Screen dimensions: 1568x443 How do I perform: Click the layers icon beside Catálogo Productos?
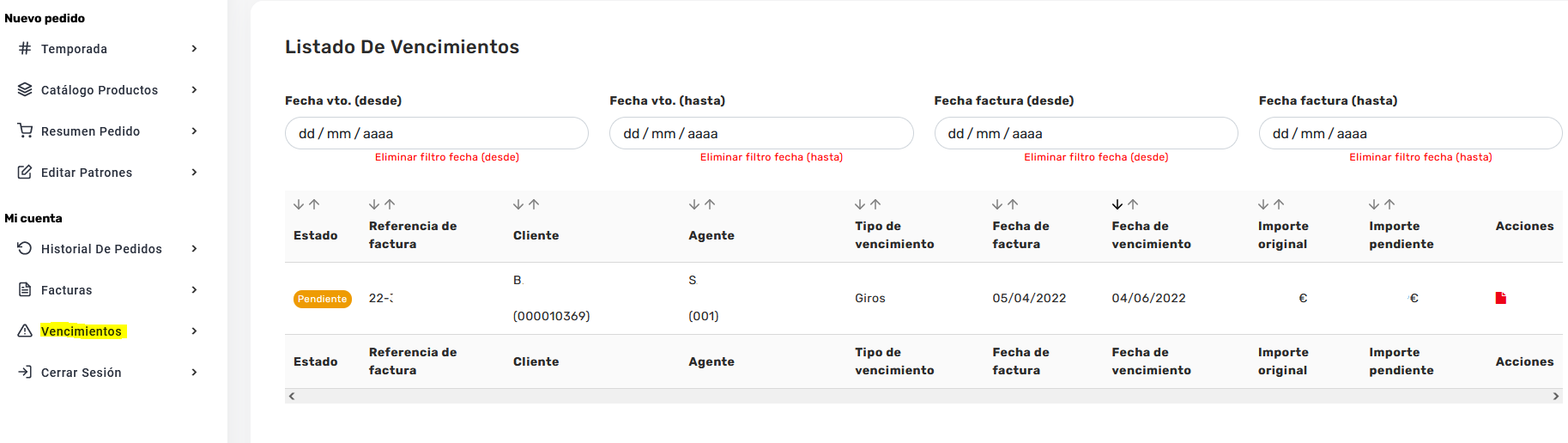25,90
